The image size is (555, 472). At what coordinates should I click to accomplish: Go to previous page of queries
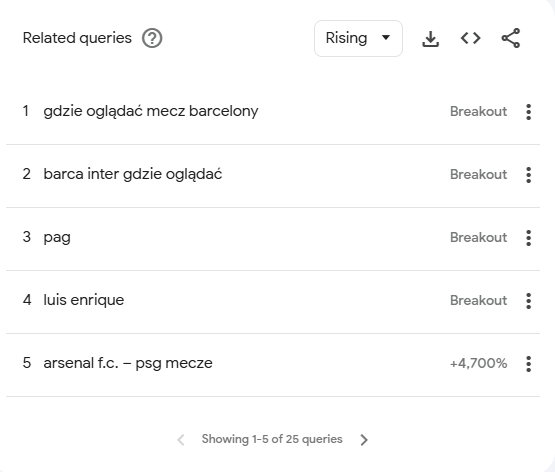coord(181,439)
